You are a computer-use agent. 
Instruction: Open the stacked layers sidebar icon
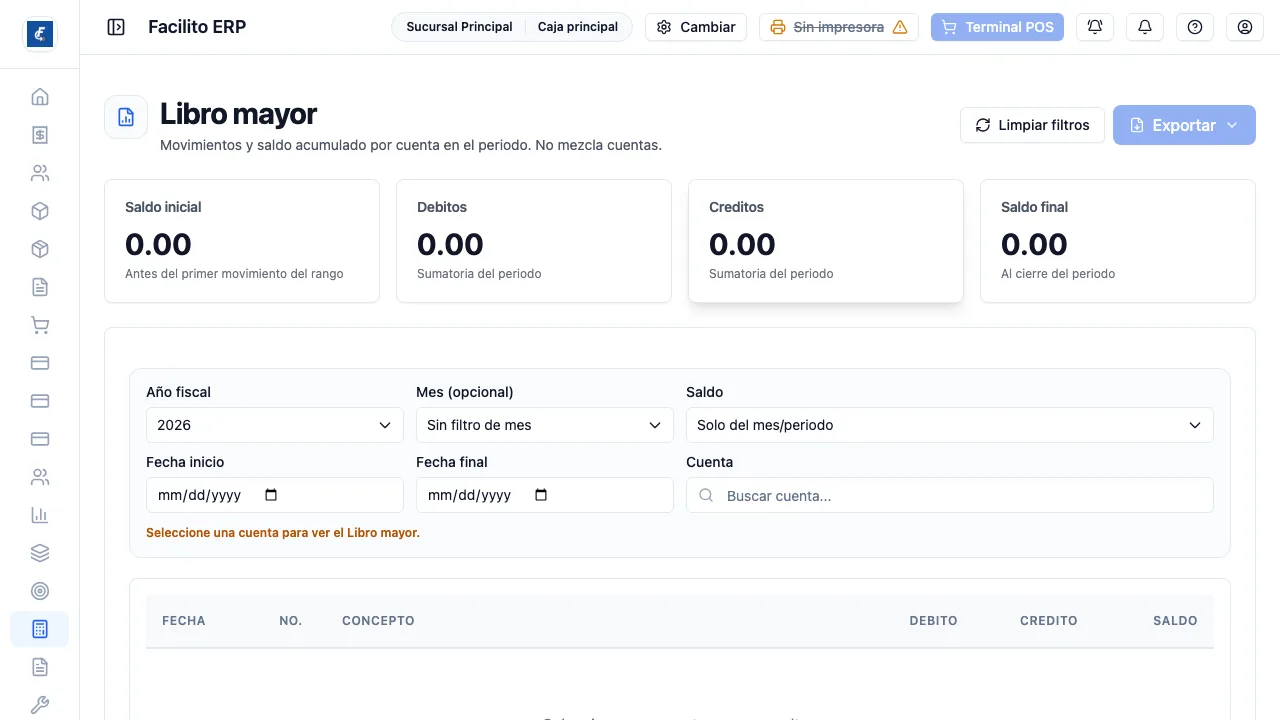[x=40, y=553]
